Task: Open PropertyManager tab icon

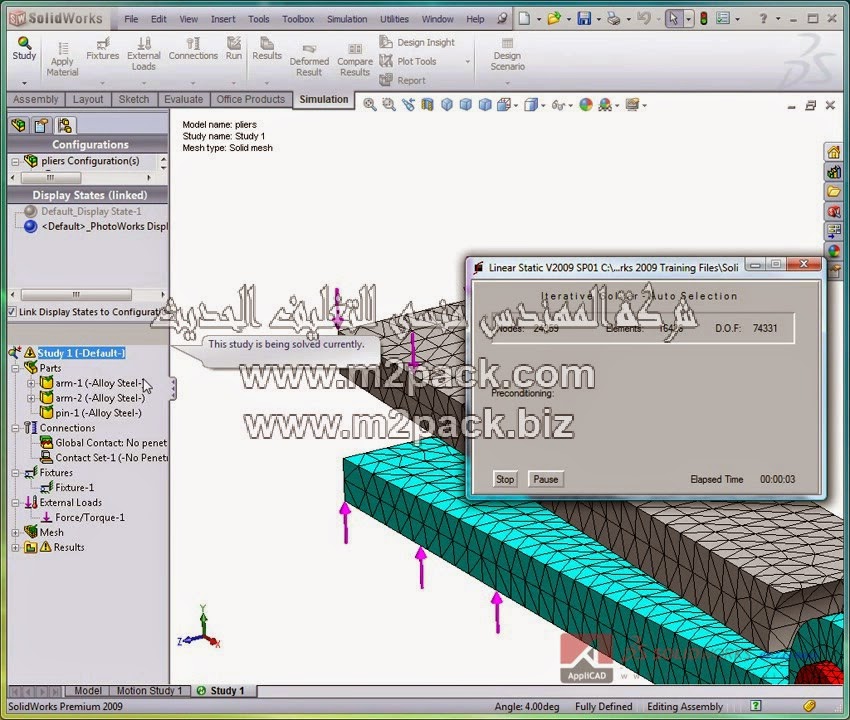Action: [x=41, y=125]
